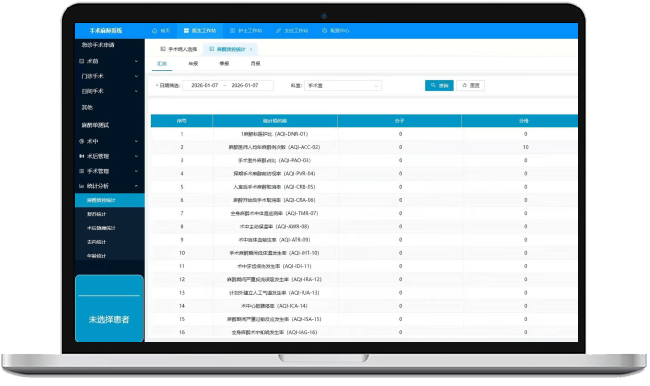Click the row containing AQI-IRA-12

[364, 279]
